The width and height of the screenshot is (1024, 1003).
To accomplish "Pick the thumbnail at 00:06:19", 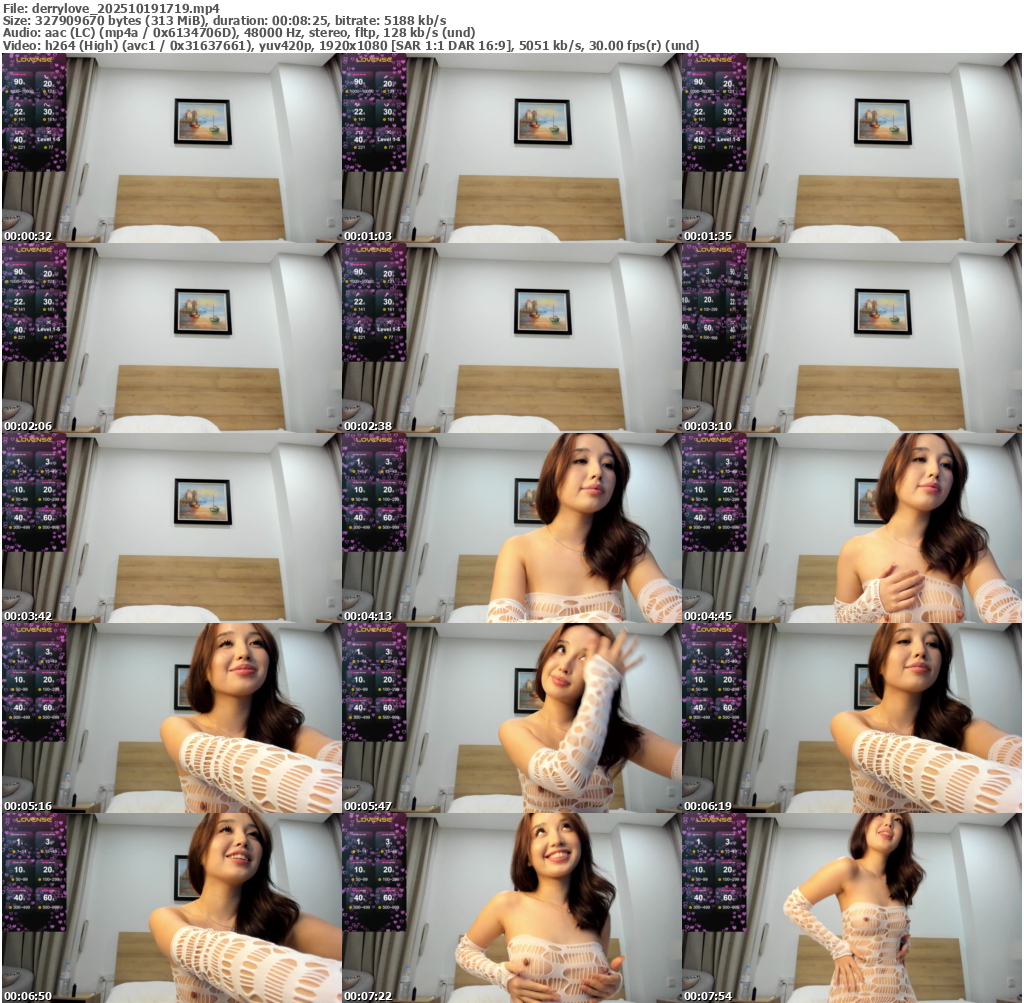I will coord(852,718).
